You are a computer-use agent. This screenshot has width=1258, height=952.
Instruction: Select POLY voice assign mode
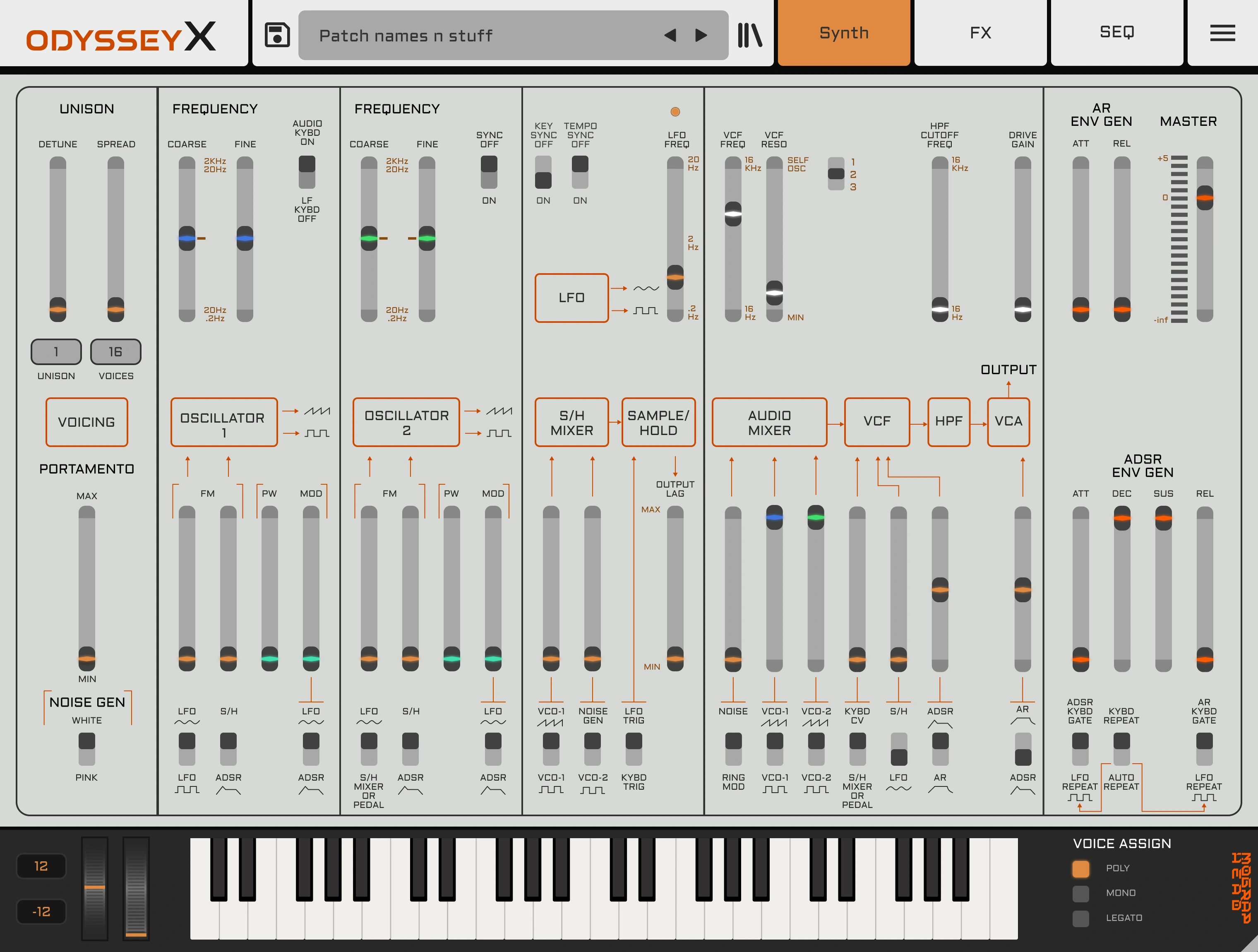tap(1080, 868)
